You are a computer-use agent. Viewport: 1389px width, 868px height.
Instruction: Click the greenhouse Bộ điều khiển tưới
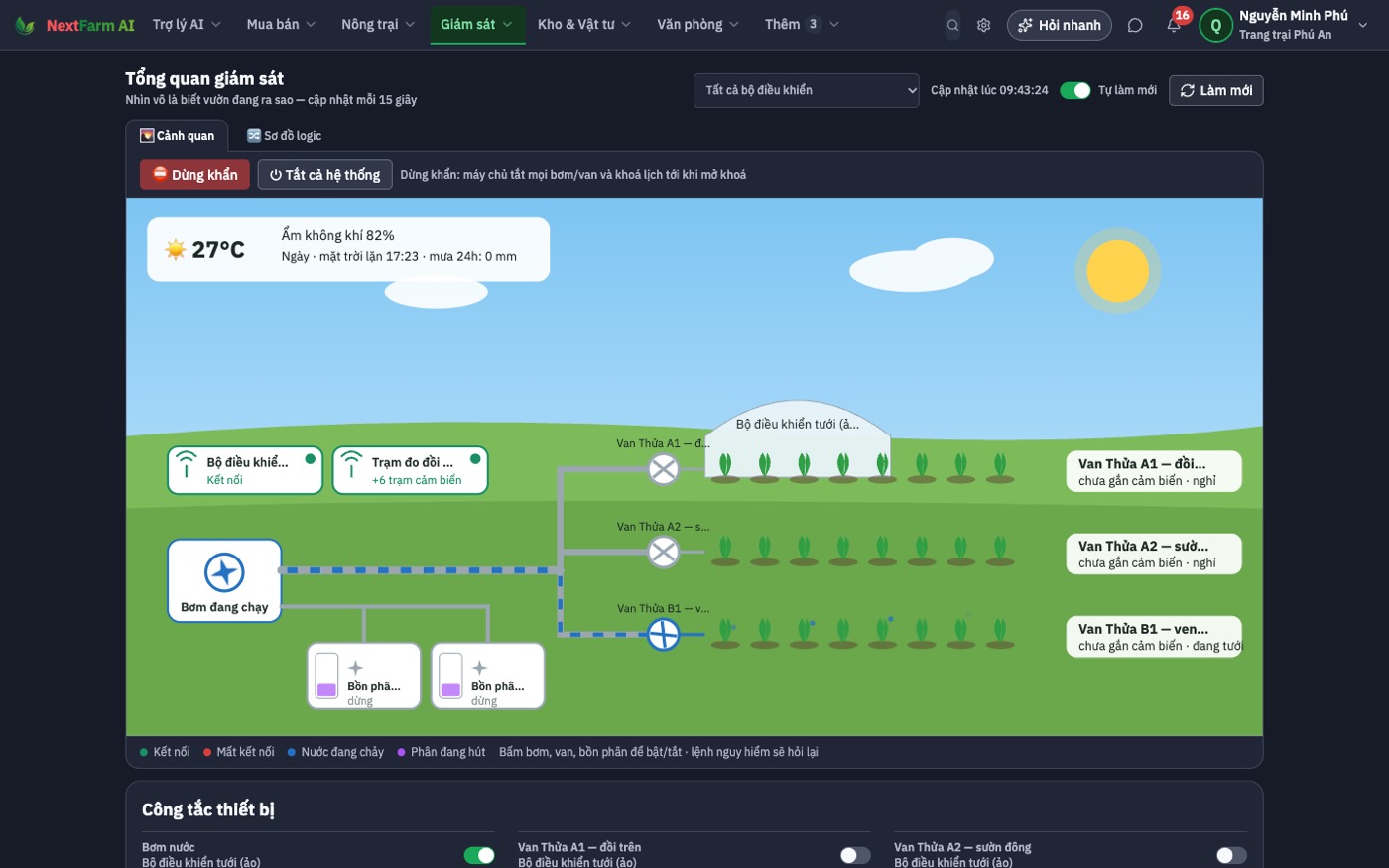(x=798, y=436)
